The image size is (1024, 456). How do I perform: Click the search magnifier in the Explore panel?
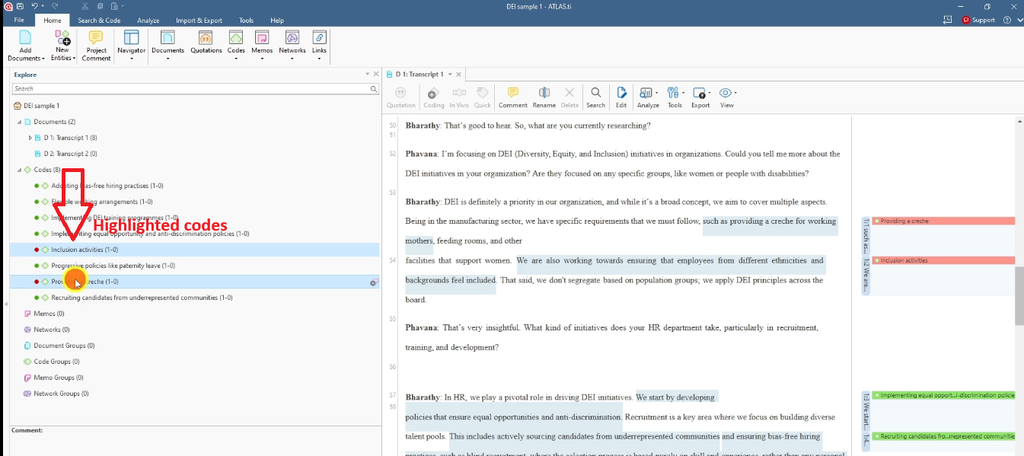[374, 89]
